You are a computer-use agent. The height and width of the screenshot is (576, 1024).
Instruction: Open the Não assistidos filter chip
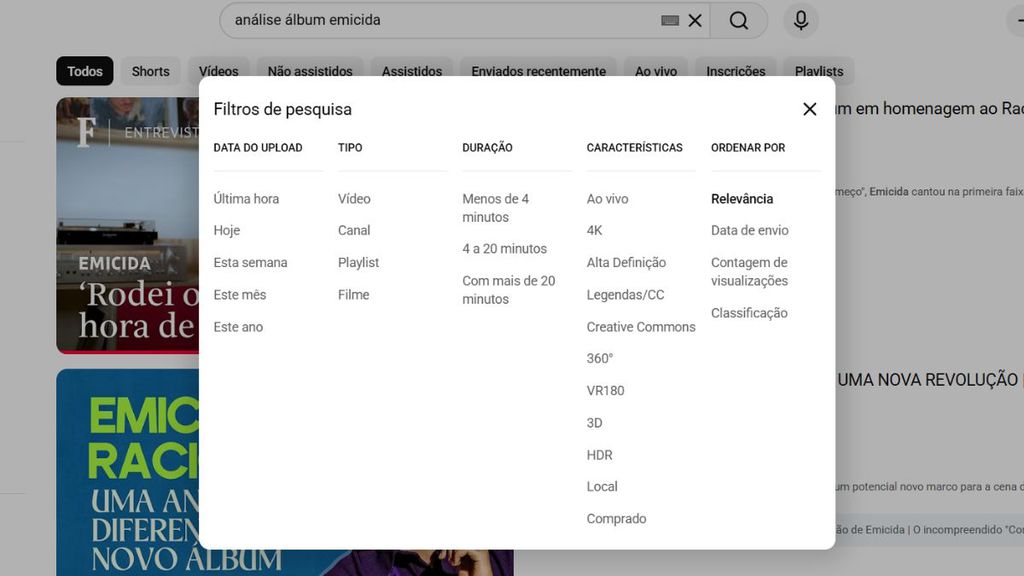pyautogui.click(x=309, y=71)
